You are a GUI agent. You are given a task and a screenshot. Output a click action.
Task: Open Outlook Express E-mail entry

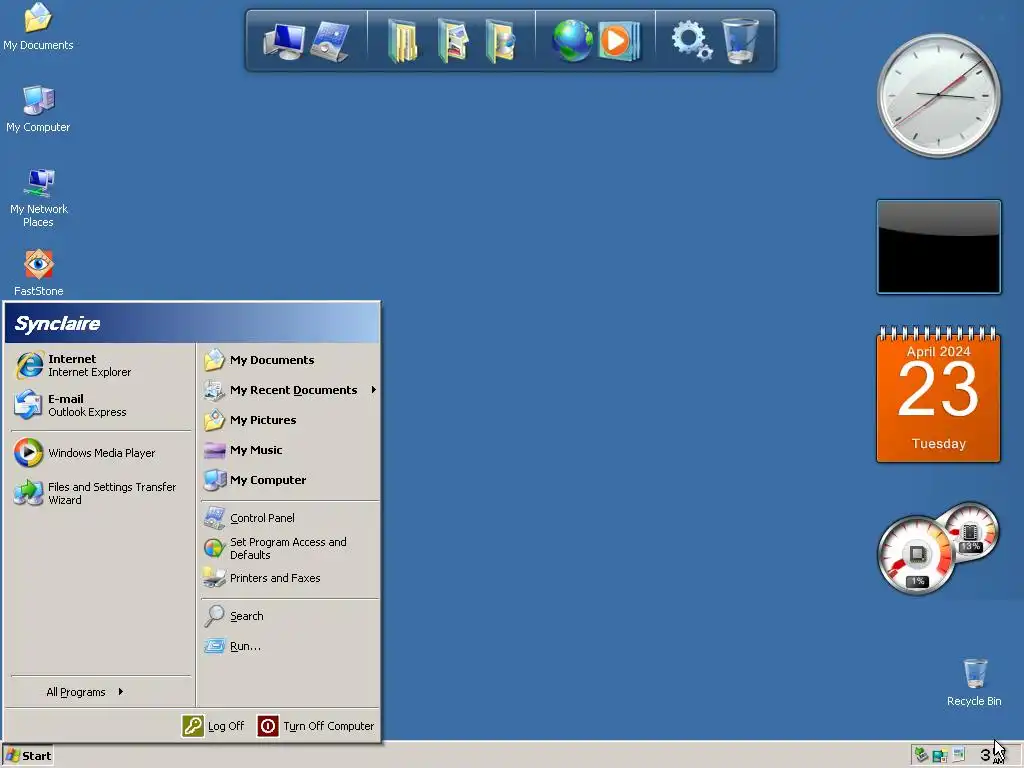point(101,405)
